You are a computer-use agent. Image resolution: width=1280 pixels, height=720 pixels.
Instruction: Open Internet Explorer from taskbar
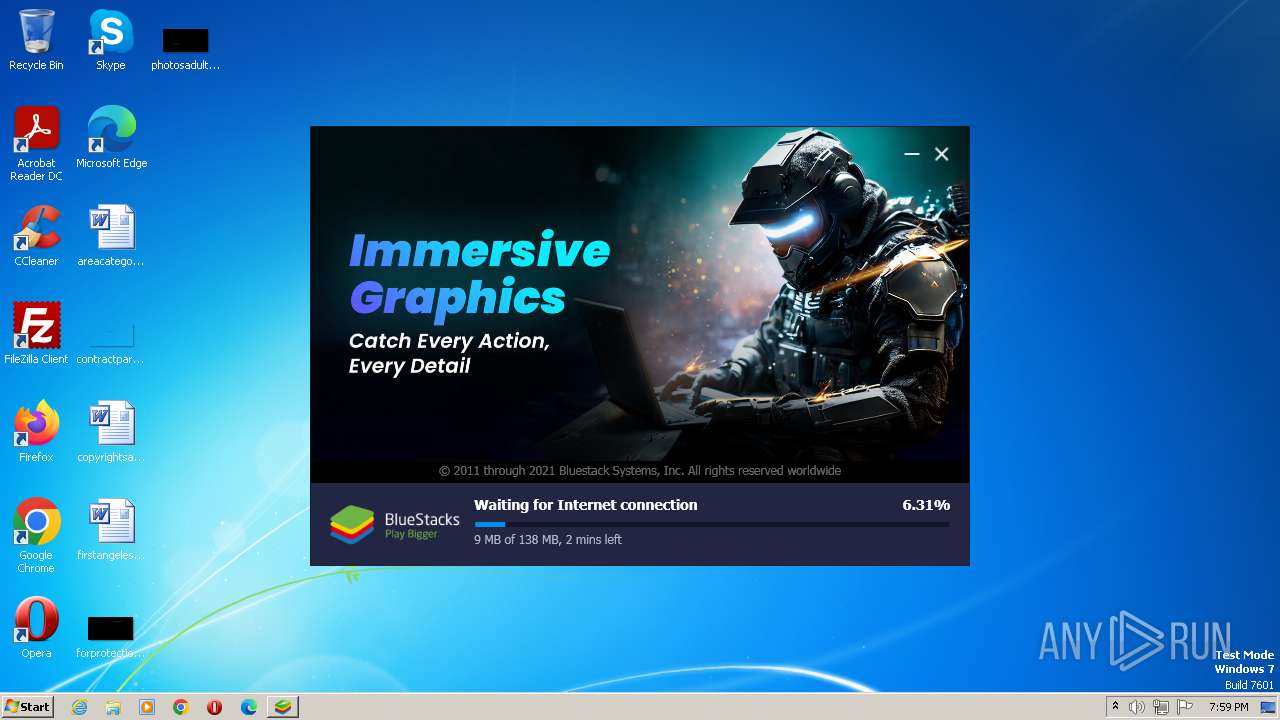tap(79, 707)
